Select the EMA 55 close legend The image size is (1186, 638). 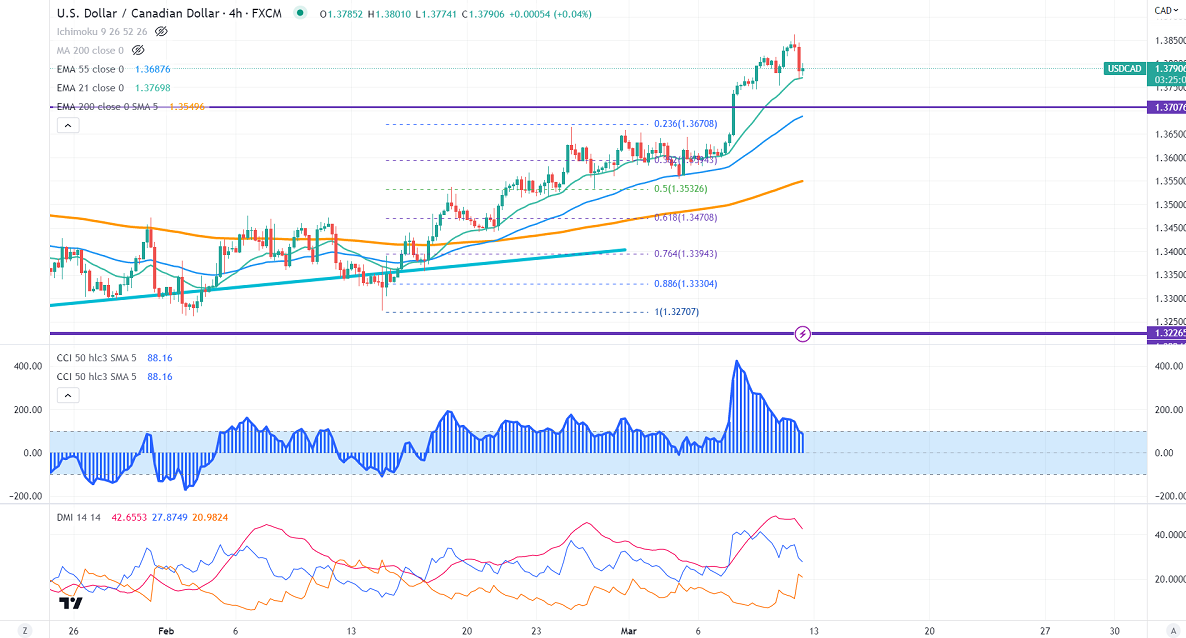tap(90, 69)
